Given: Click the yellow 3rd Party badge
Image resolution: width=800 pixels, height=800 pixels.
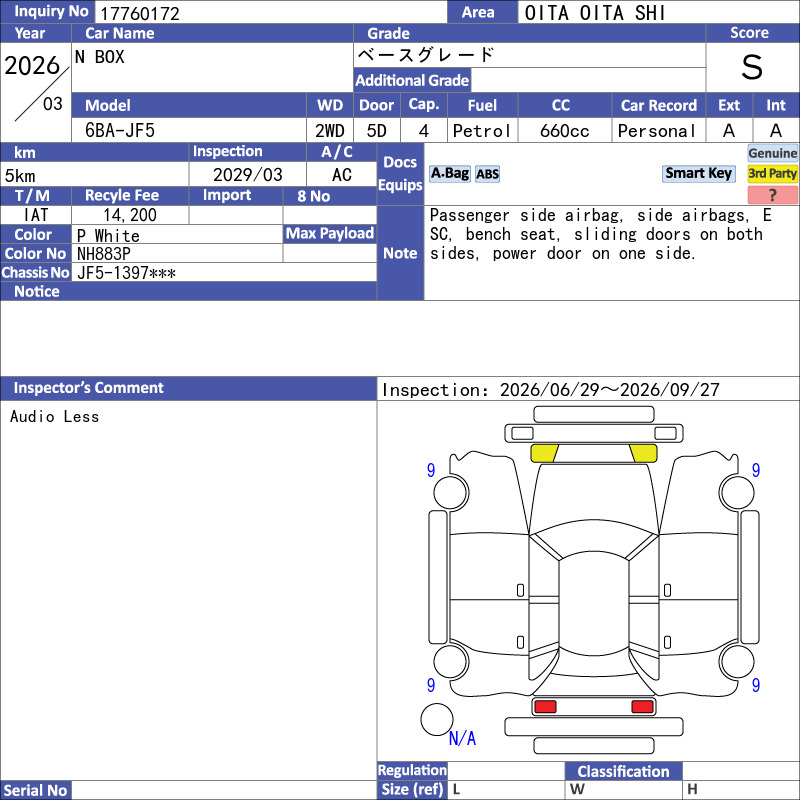Looking at the screenshot, I should 772,173.
